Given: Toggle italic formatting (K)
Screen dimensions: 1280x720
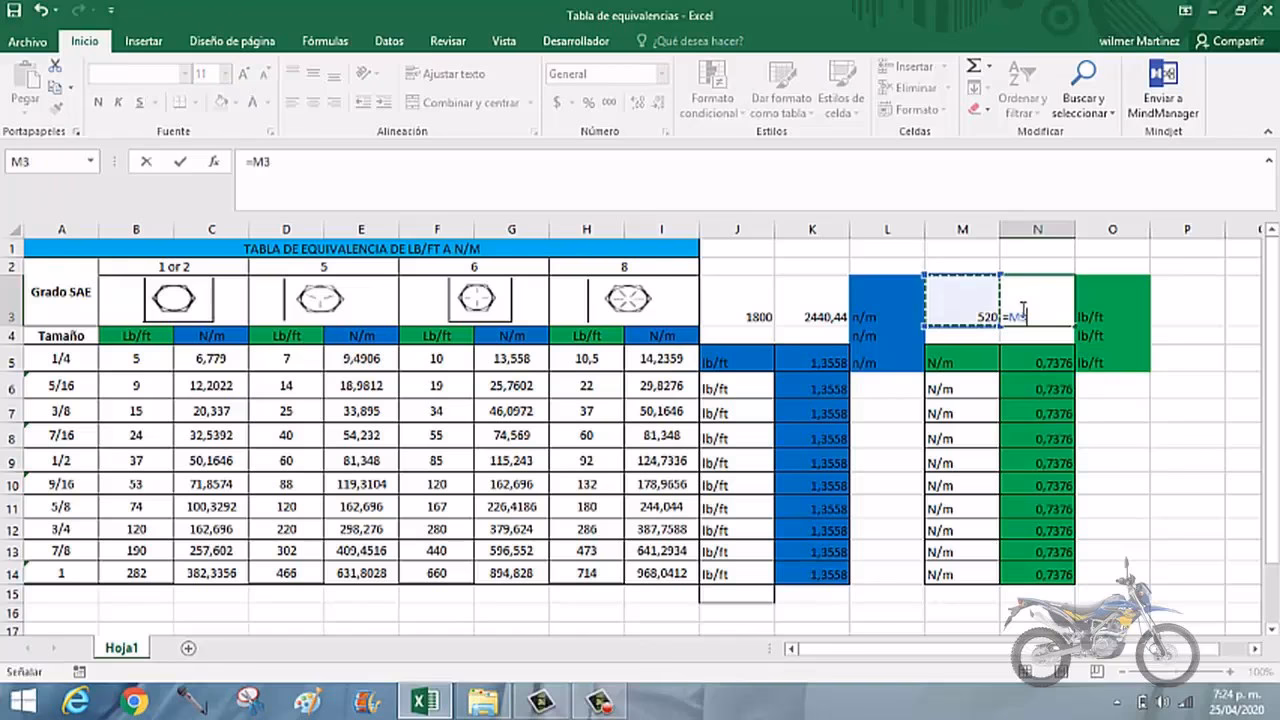Looking at the screenshot, I should tap(119, 102).
